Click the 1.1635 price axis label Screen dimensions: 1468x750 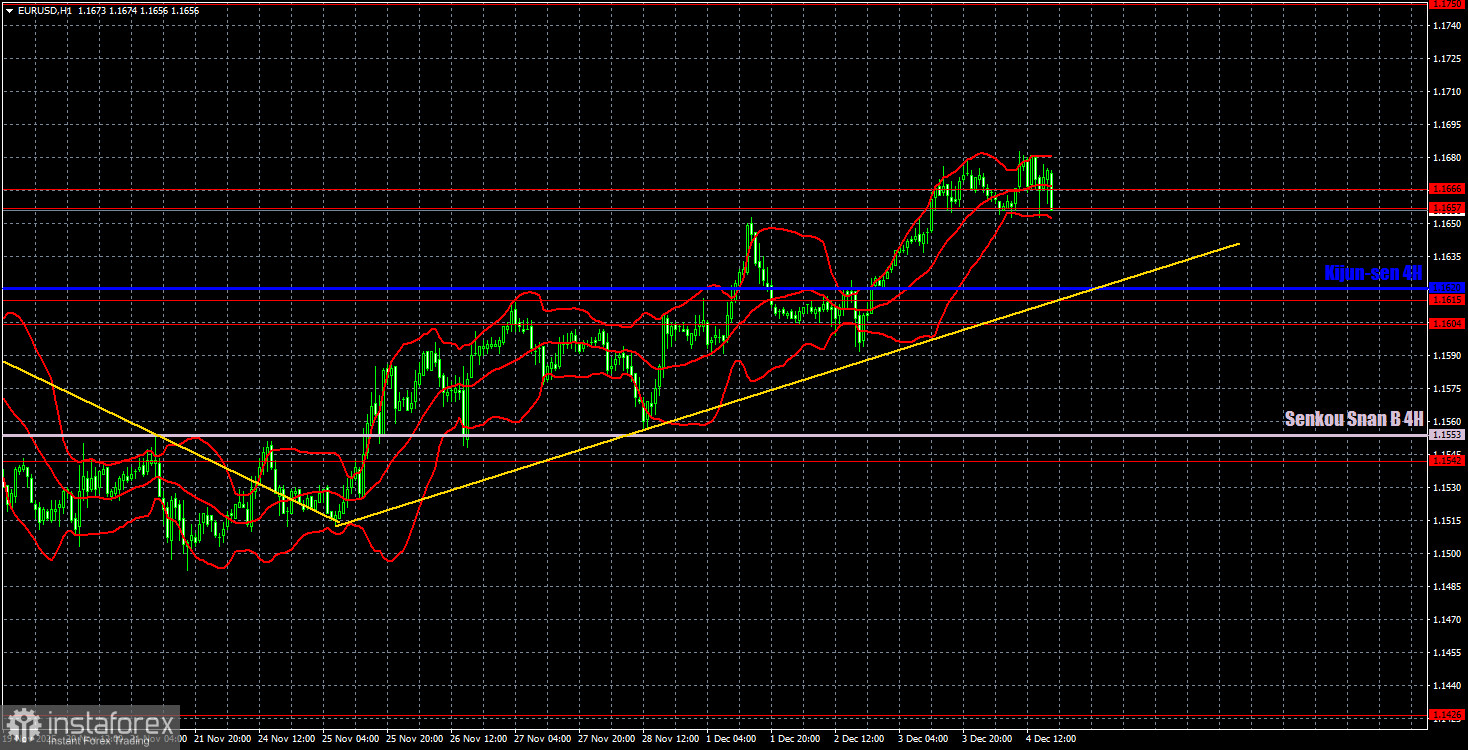1447,257
